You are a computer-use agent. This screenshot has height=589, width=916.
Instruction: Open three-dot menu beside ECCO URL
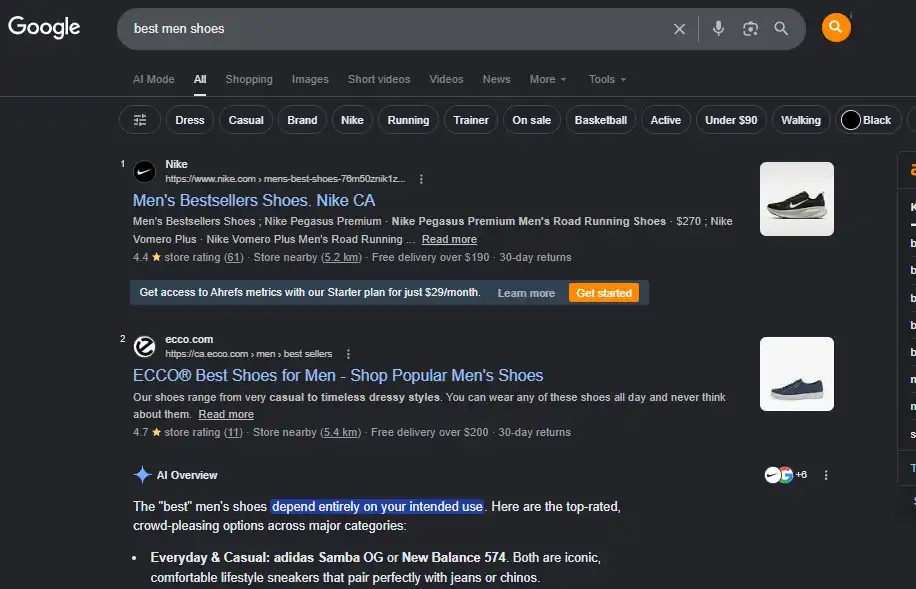click(x=348, y=354)
